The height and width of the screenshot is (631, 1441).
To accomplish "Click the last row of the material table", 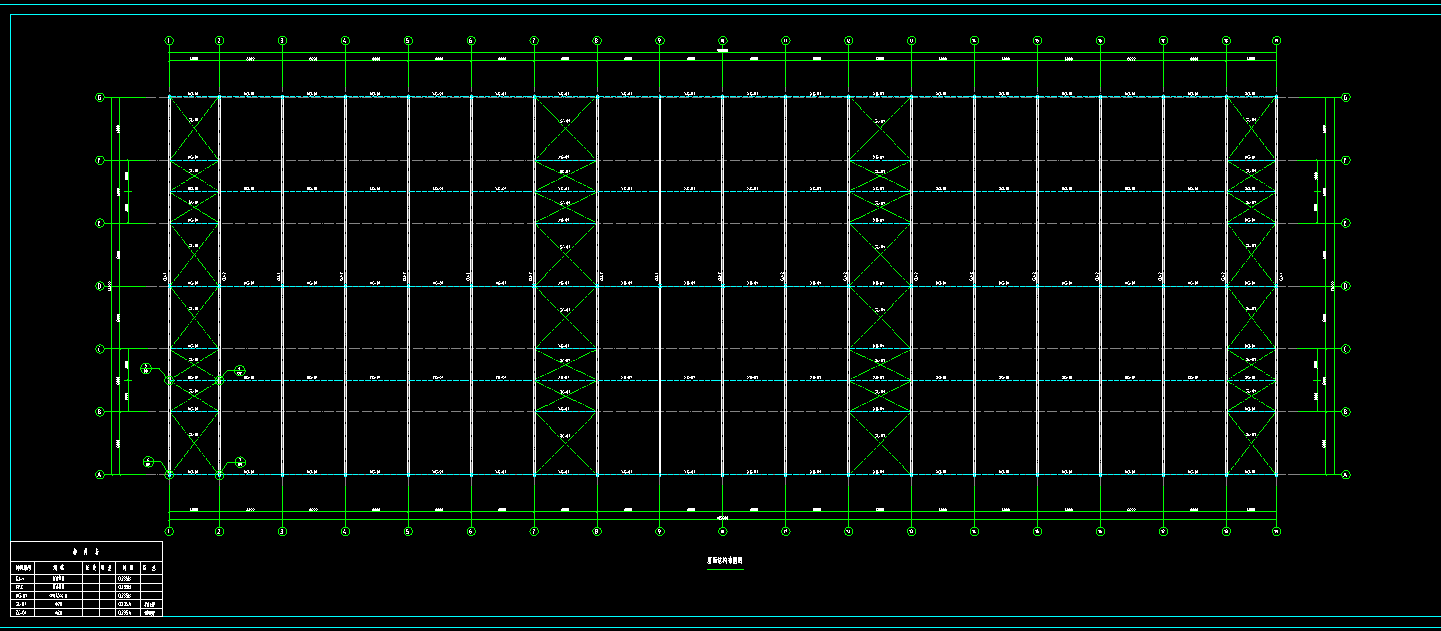I will coord(86,612).
